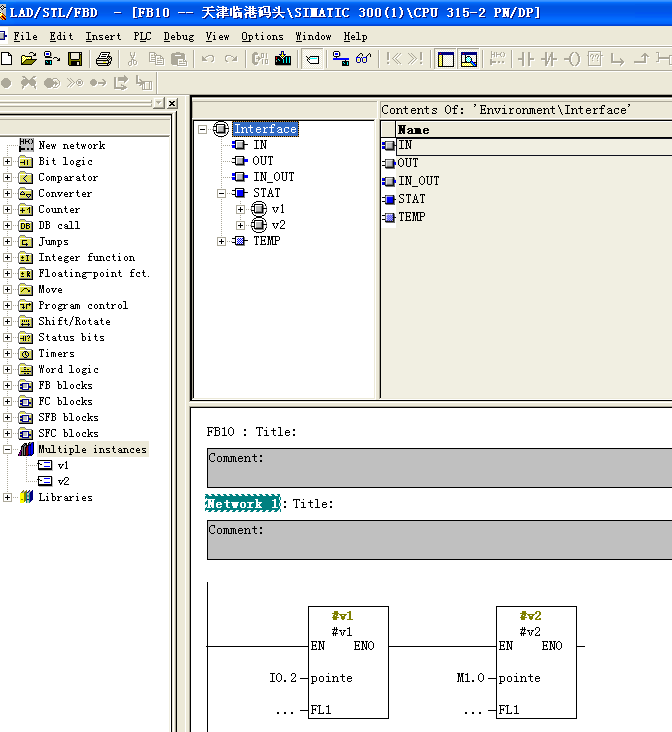672x732 pixels.
Task: Toggle the Details view magnifier icon
Action: click(469, 59)
